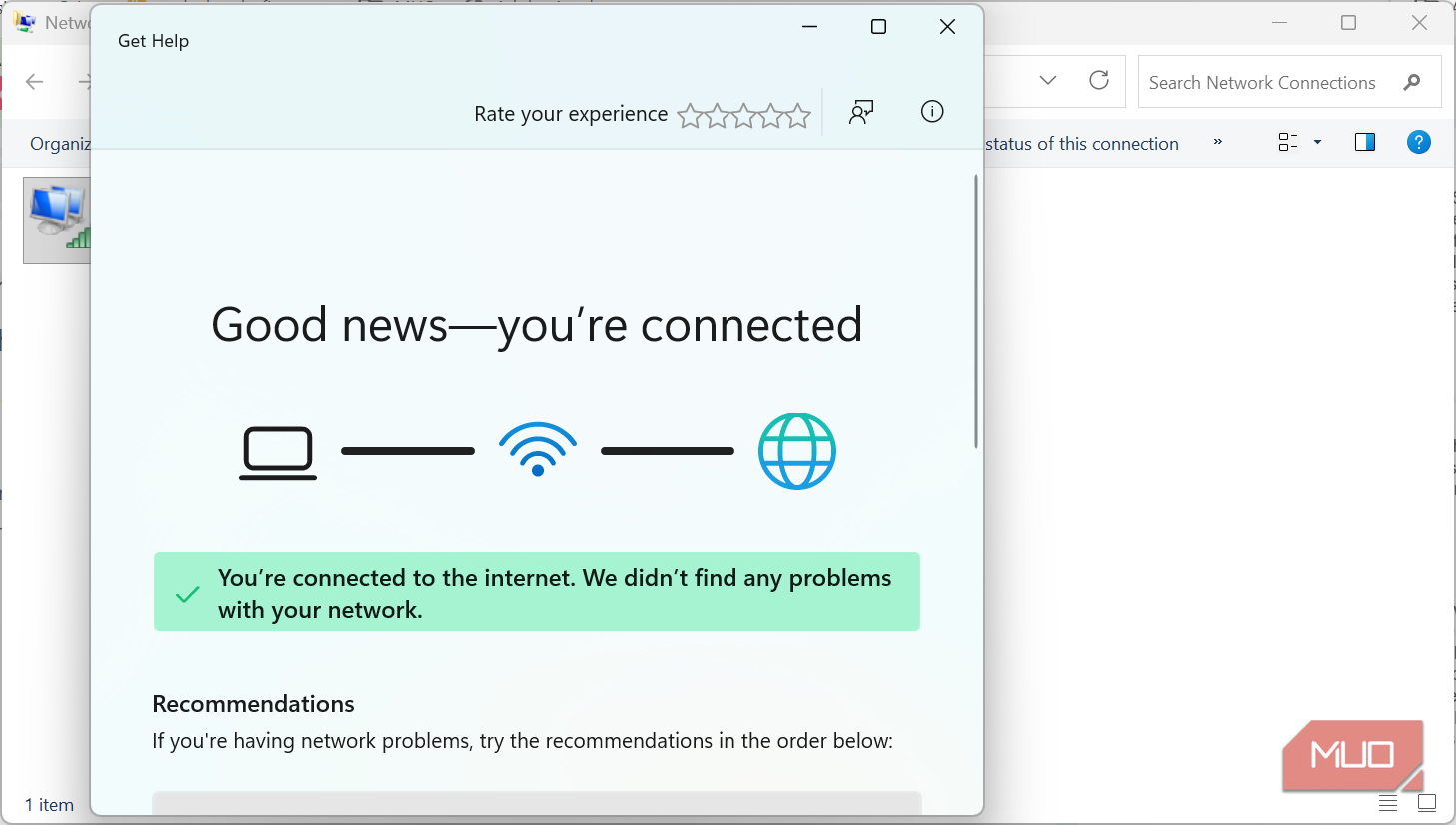The height and width of the screenshot is (825, 1456).
Task: Click the '1 item' status bar text
Action: 49,805
